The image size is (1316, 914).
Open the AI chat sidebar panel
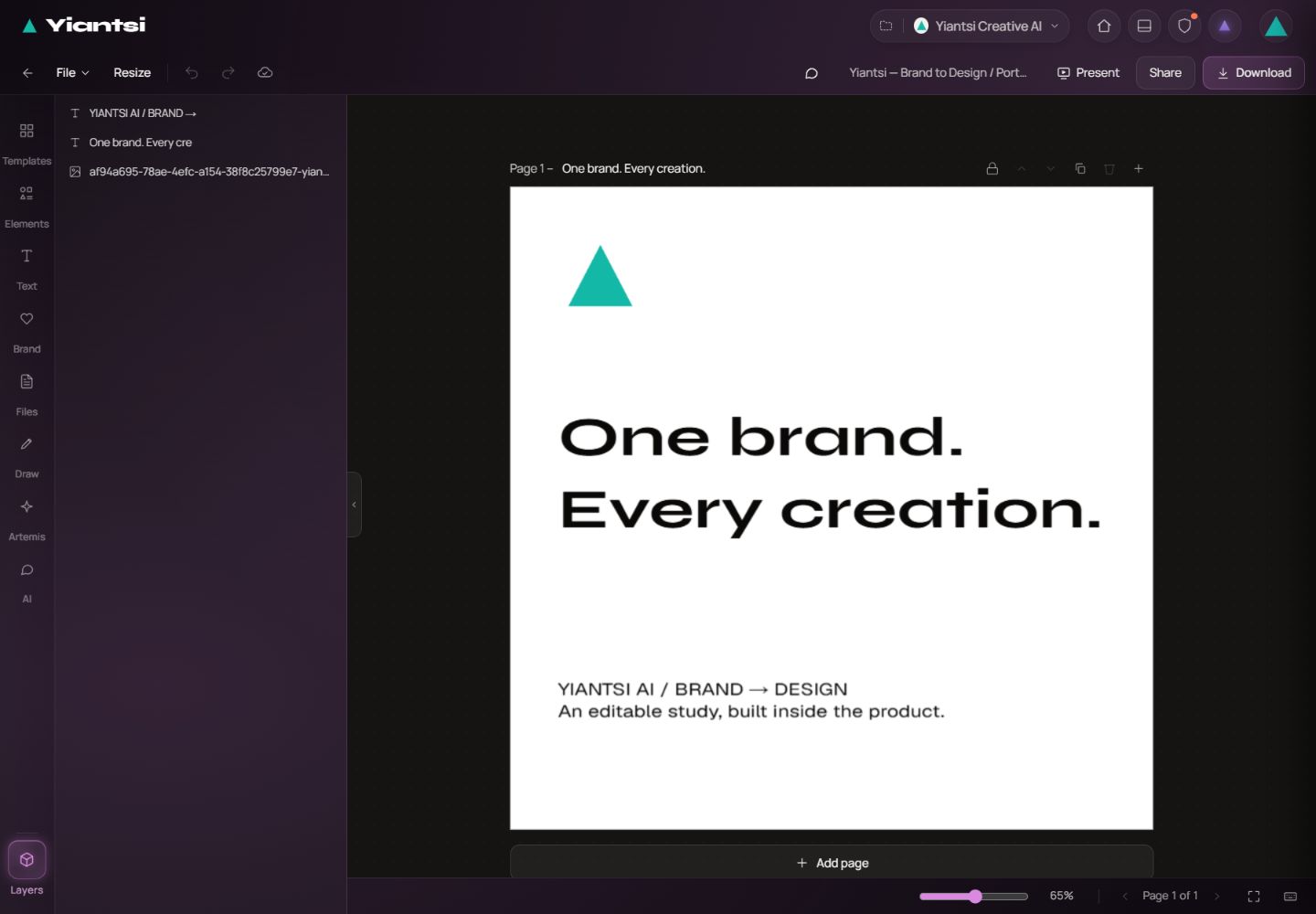click(27, 582)
